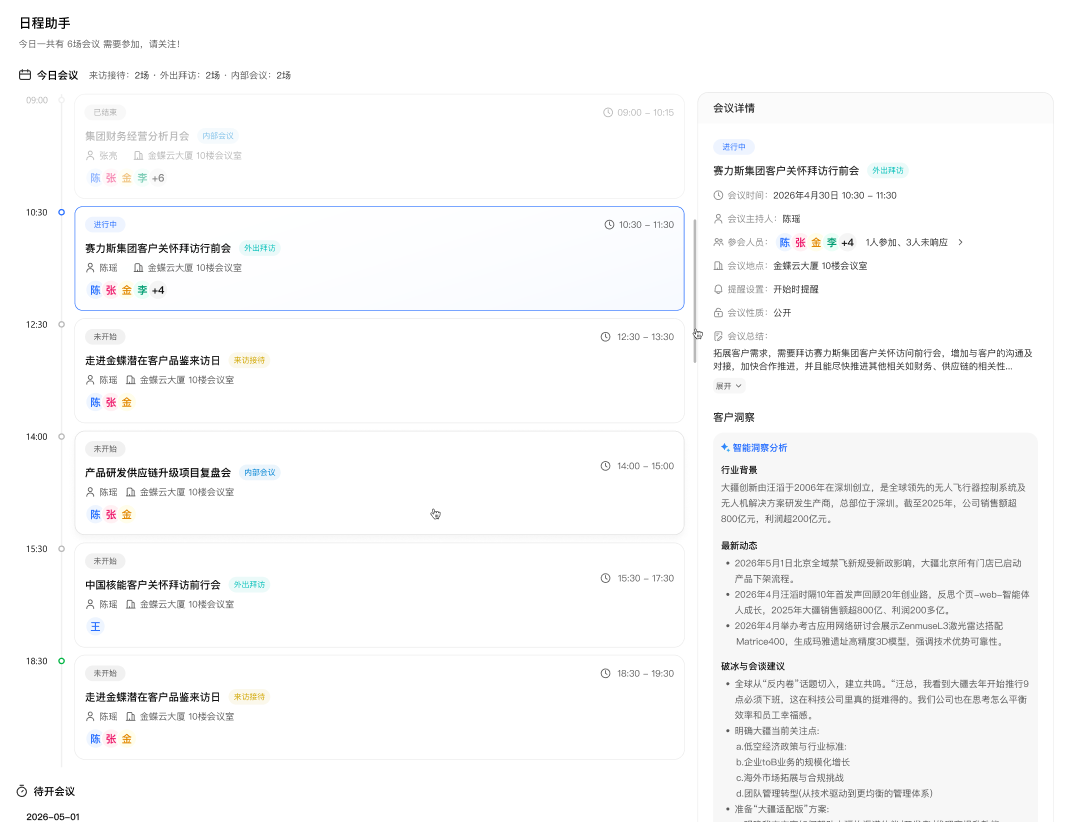Screen dimensions: 1066x822
Task: Click the 内部会议 tag on 集团财务 card
Action: [218, 136]
